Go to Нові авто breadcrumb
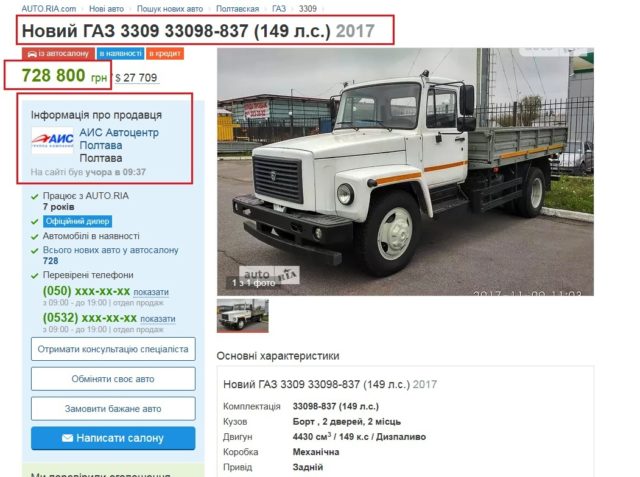Screen dimensions: 640x477 pyautogui.click(x=107, y=9)
